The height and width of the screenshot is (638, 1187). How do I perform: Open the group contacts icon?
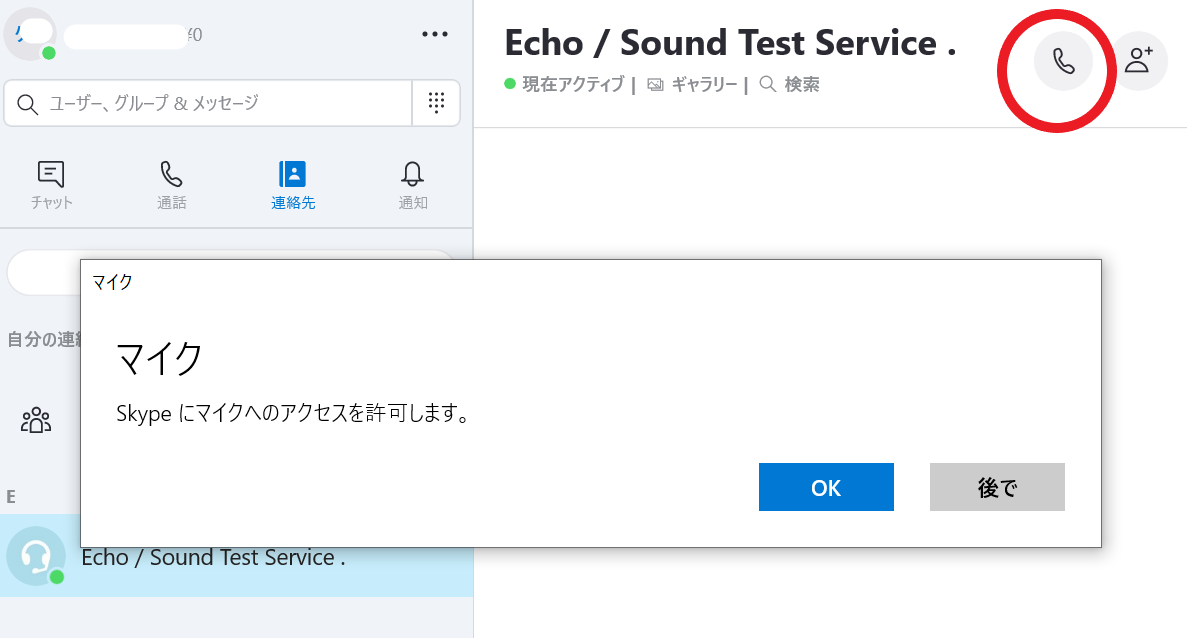pyautogui.click(x=36, y=420)
